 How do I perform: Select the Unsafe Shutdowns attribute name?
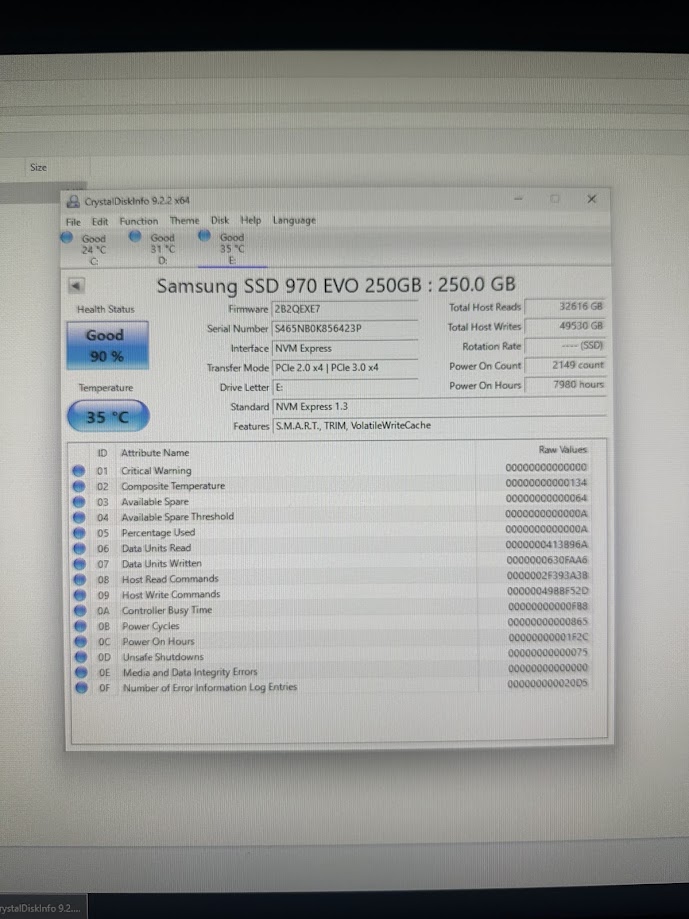pos(163,657)
